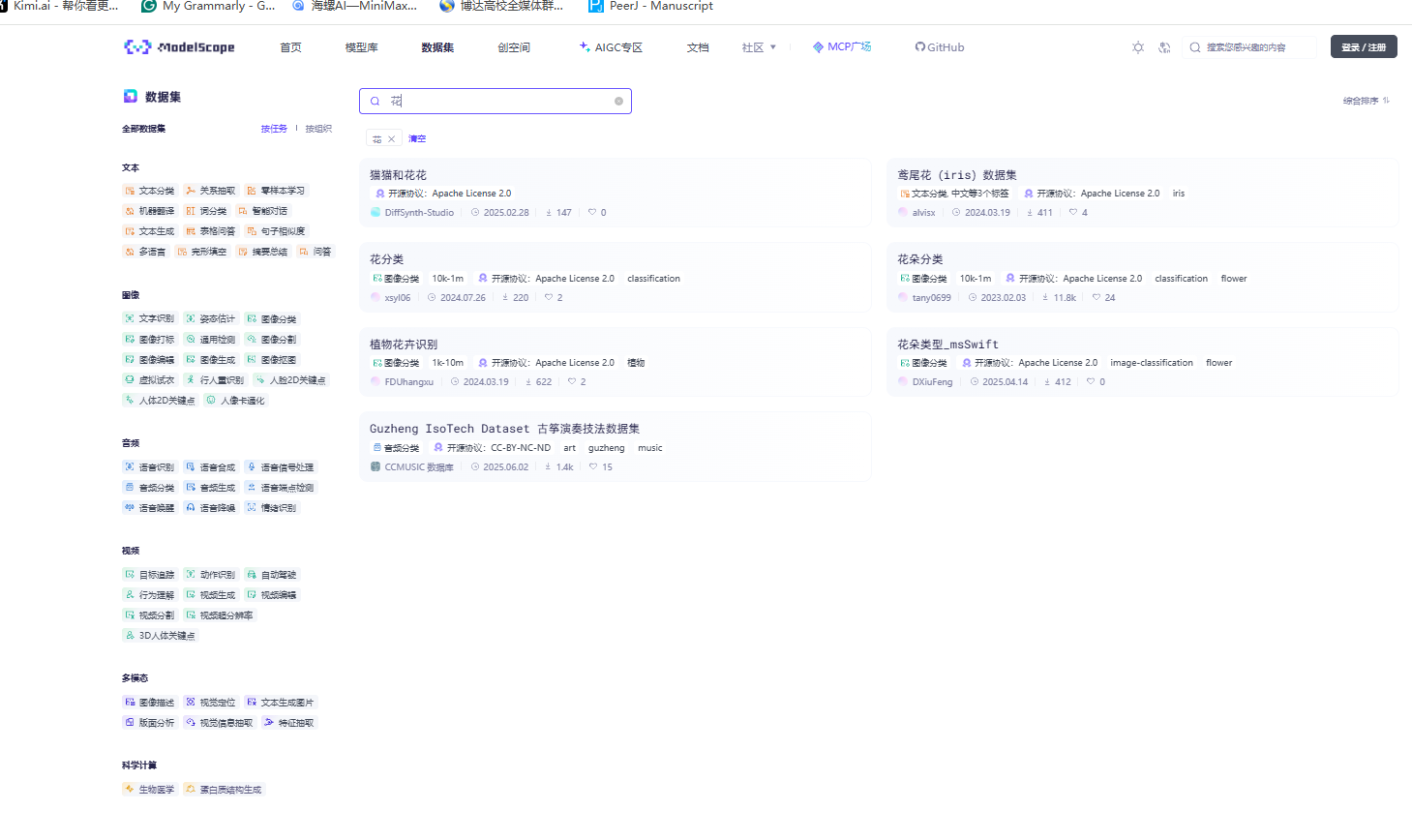Open the 社区 dropdown menu

(759, 46)
